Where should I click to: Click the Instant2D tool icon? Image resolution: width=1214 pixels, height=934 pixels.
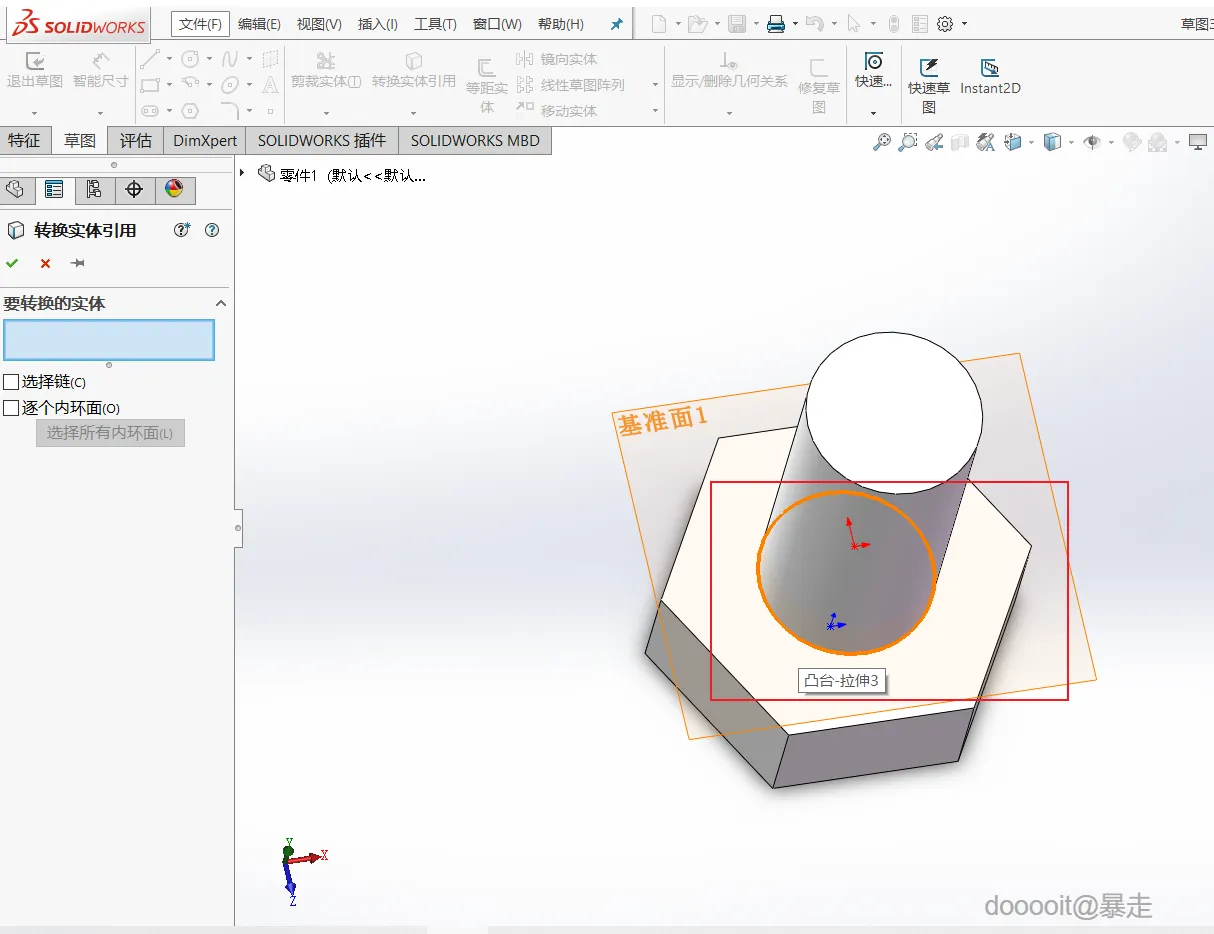990,68
